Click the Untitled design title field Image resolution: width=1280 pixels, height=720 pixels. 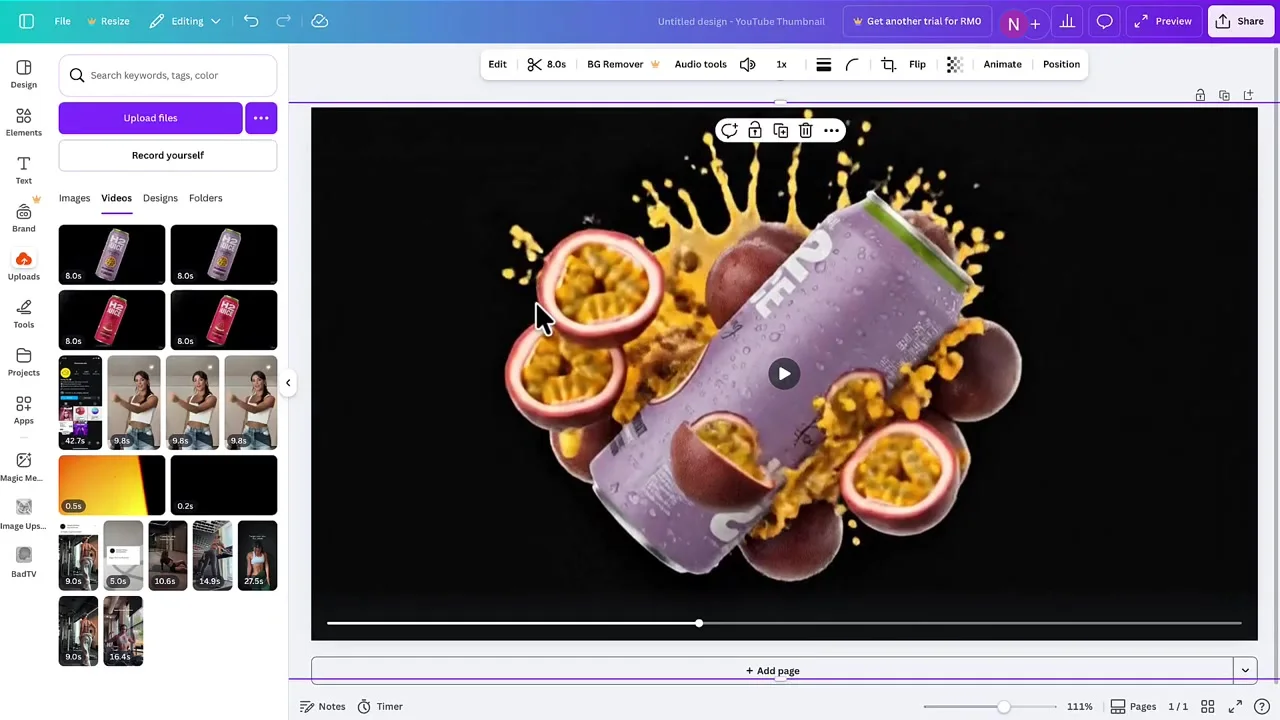(x=741, y=21)
